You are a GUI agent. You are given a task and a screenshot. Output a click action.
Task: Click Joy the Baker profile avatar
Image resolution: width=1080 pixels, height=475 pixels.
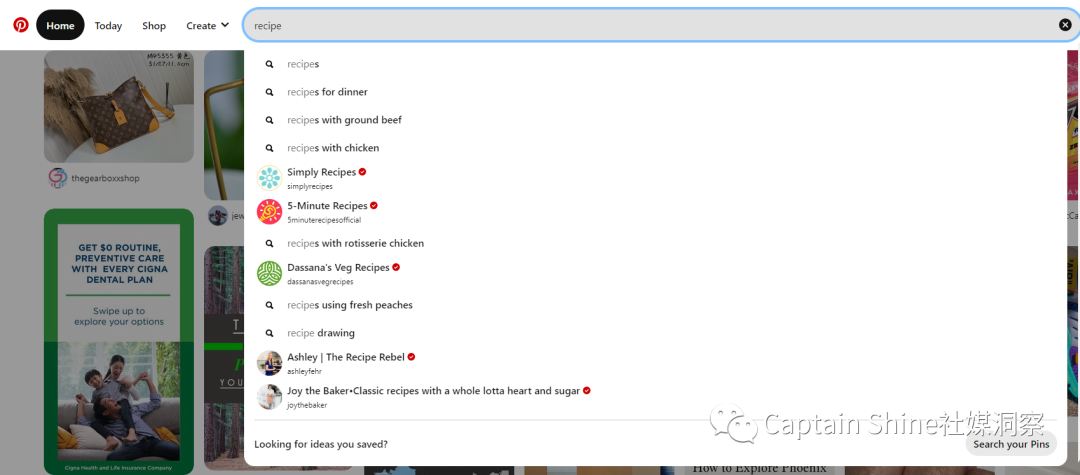coord(269,397)
